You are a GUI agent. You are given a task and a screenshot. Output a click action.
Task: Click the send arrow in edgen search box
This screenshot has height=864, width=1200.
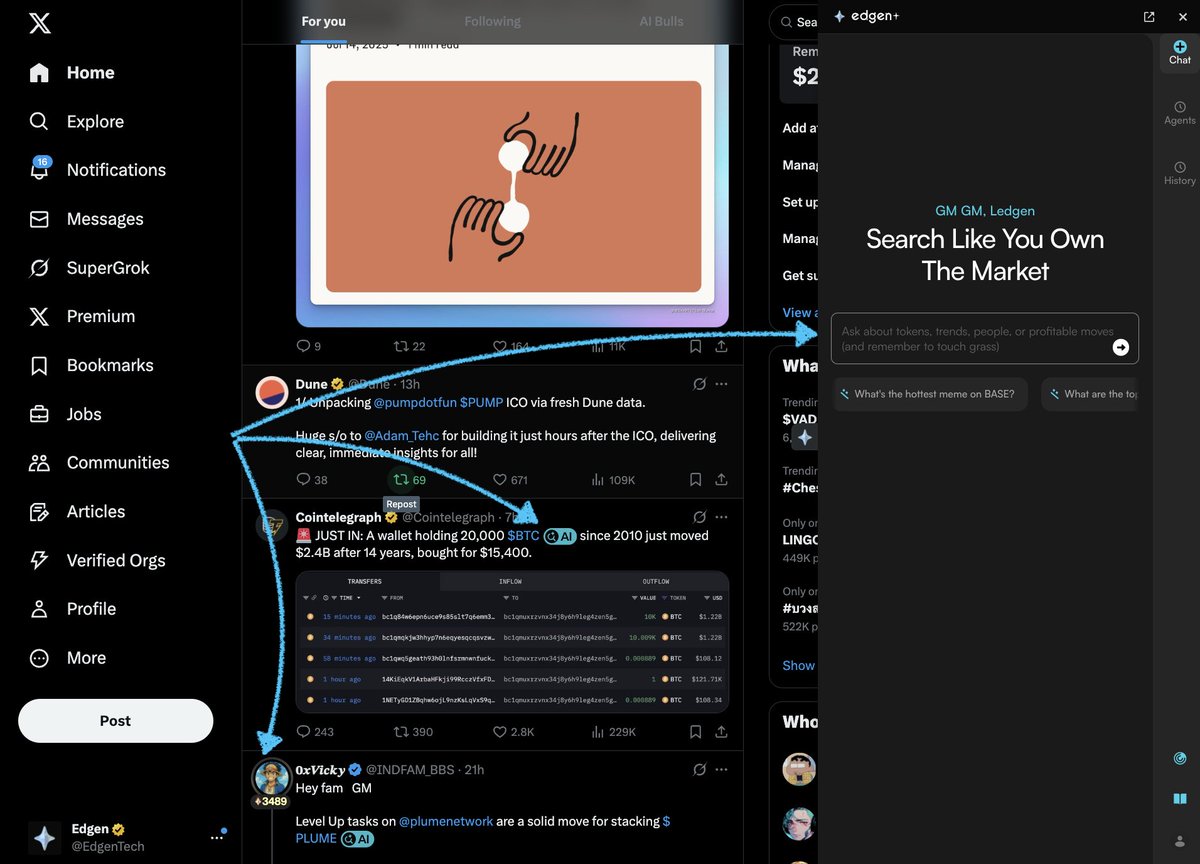coord(1121,347)
